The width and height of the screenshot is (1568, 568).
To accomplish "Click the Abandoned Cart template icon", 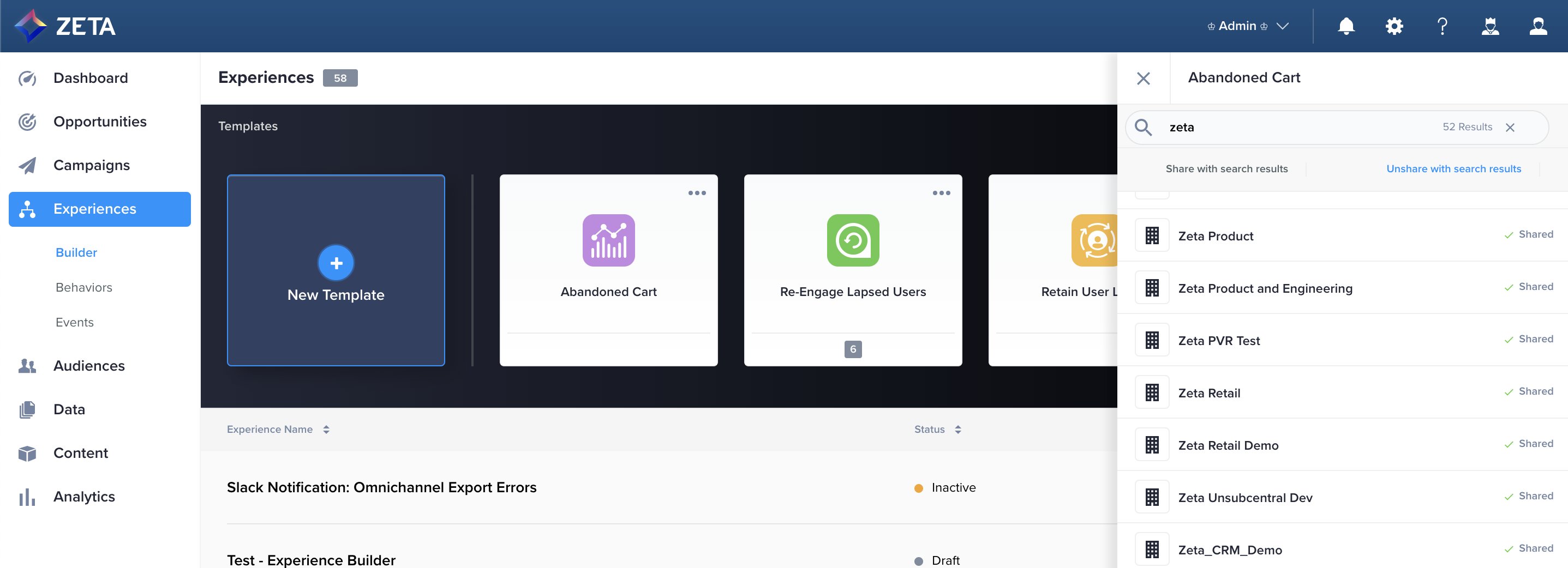I will (608, 240).
